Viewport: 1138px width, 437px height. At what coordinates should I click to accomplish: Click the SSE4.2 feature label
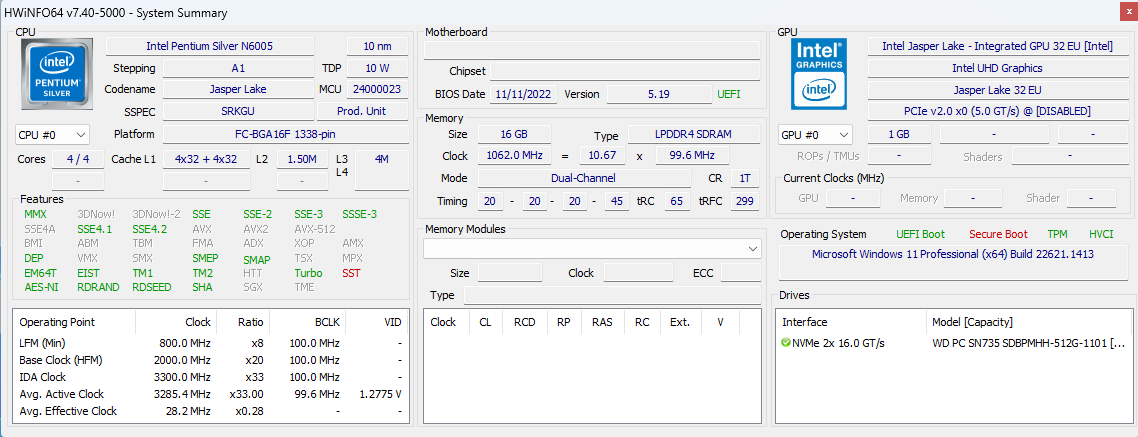[150, 229]
